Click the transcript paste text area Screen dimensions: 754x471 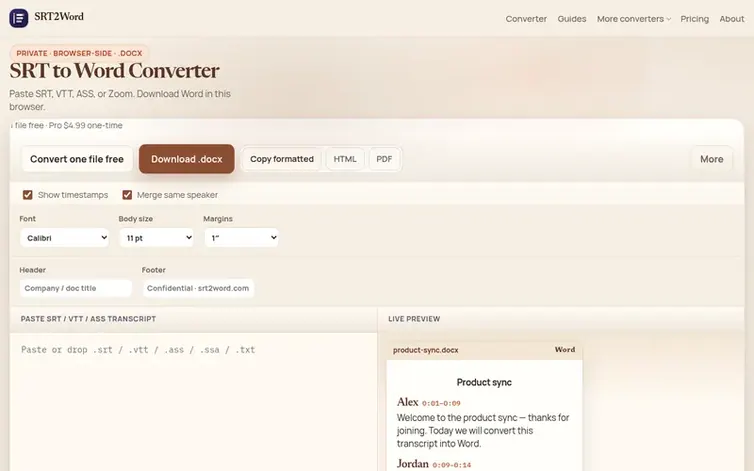coord(193,402)
